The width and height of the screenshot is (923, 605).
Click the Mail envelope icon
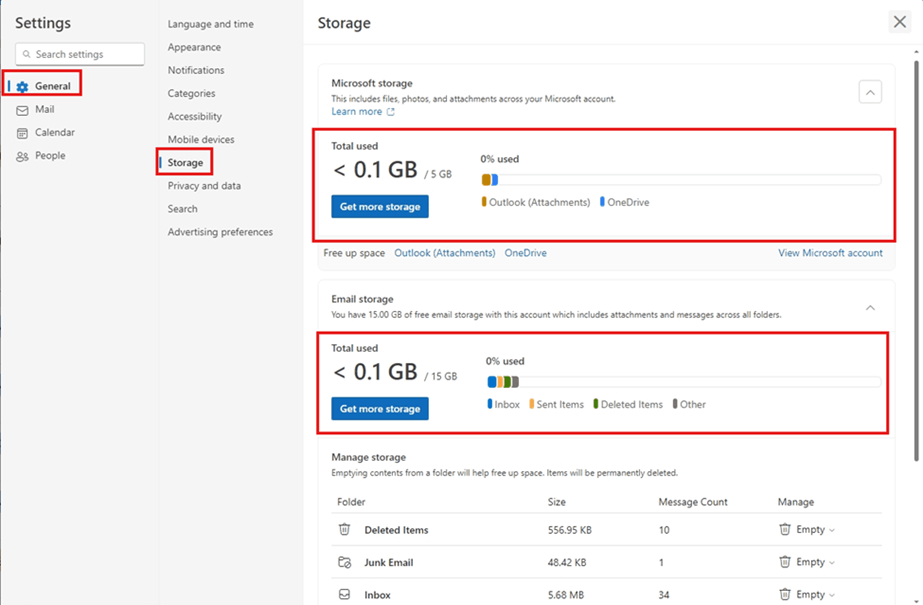pyautogui.click(x=22, y=110)
